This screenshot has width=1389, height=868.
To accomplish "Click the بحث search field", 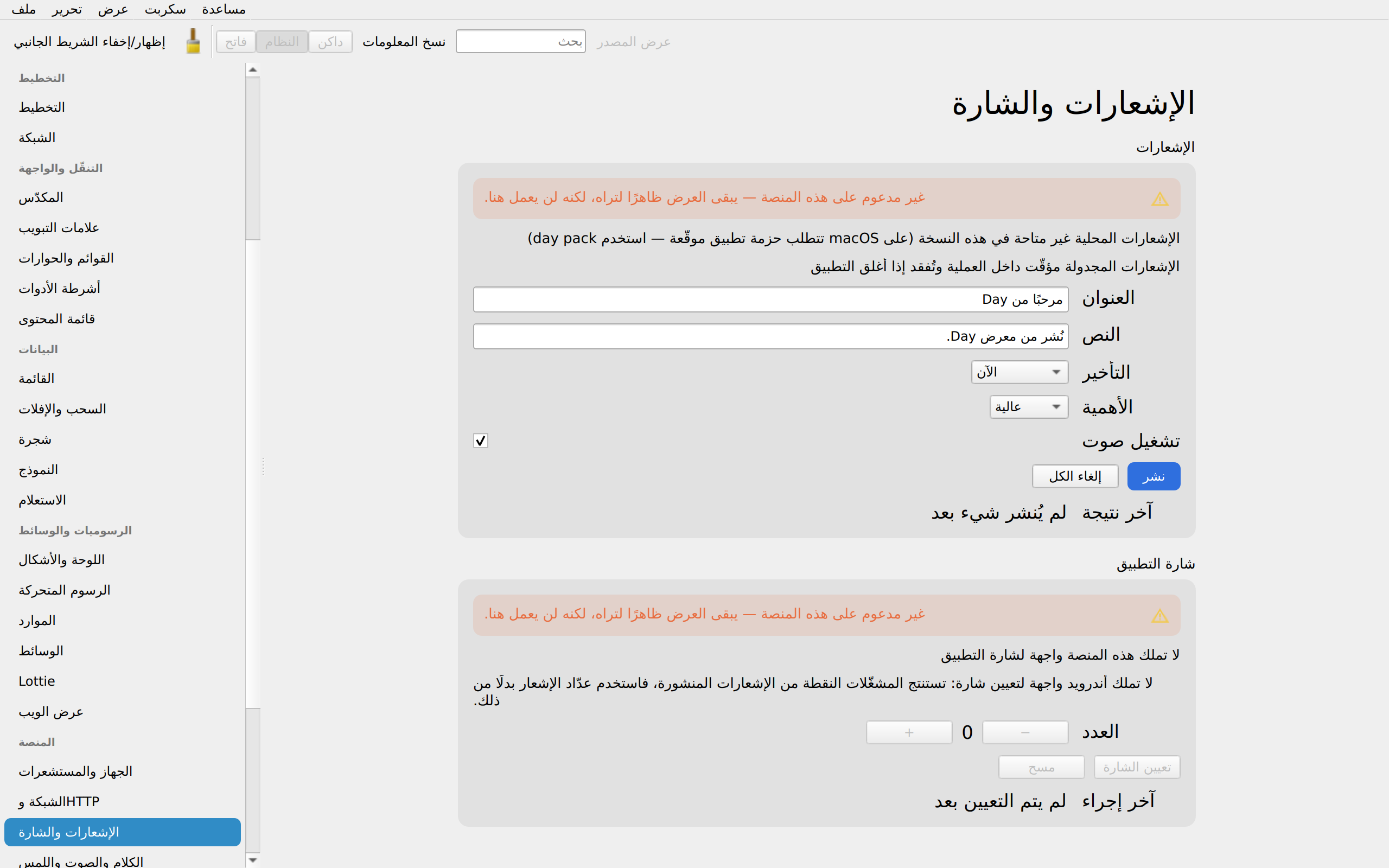I will pos(520,41).
